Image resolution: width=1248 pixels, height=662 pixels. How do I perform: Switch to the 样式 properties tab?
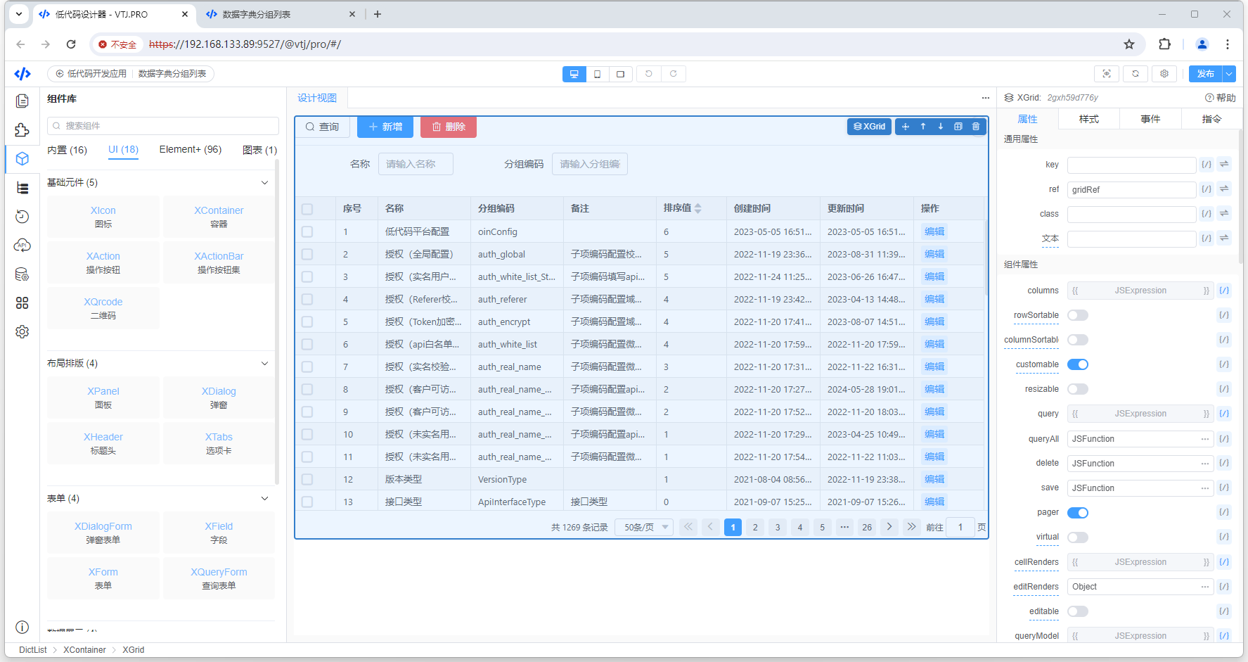point(1088,119)
